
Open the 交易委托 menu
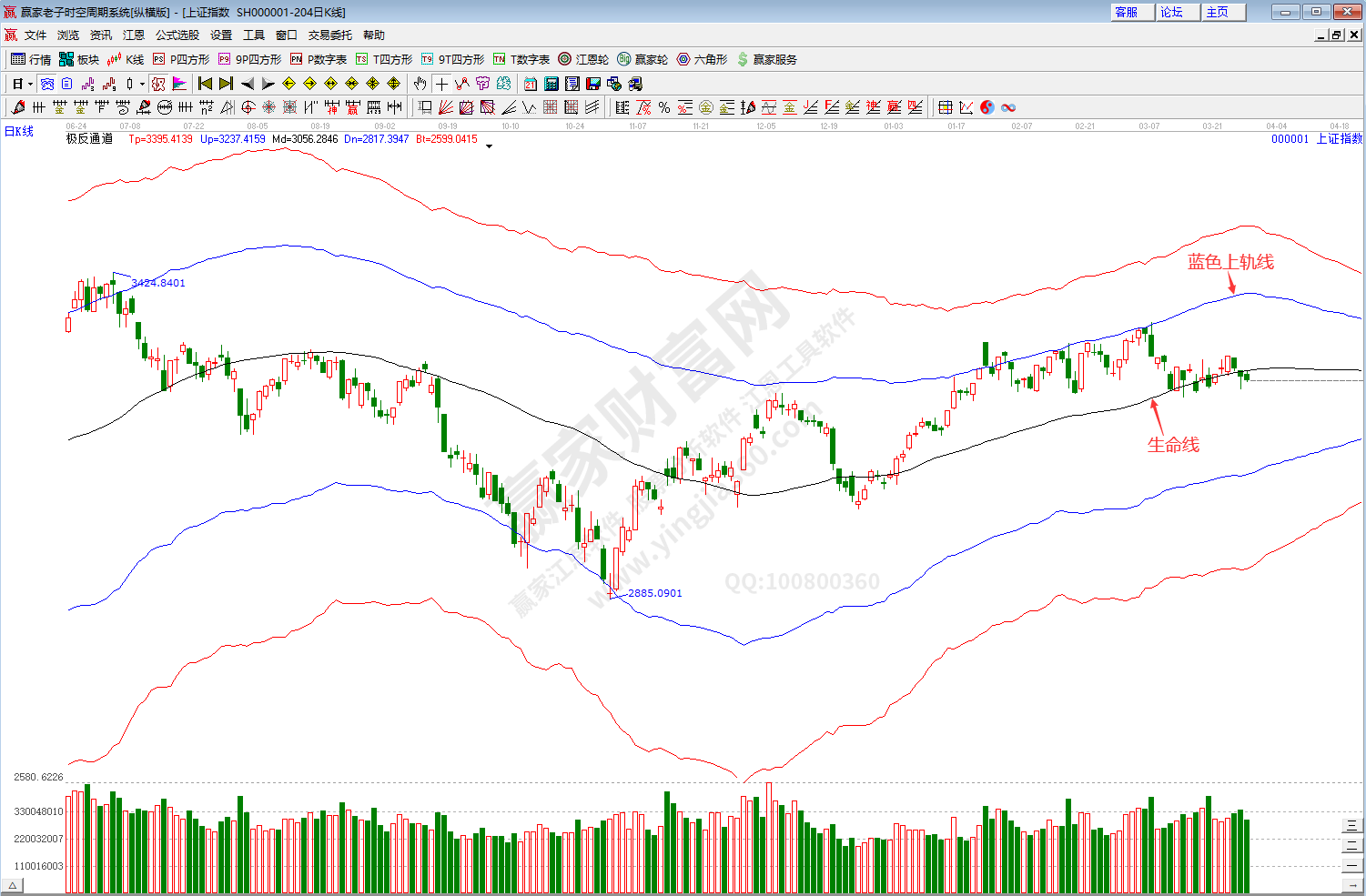click(x=329, y=35)
